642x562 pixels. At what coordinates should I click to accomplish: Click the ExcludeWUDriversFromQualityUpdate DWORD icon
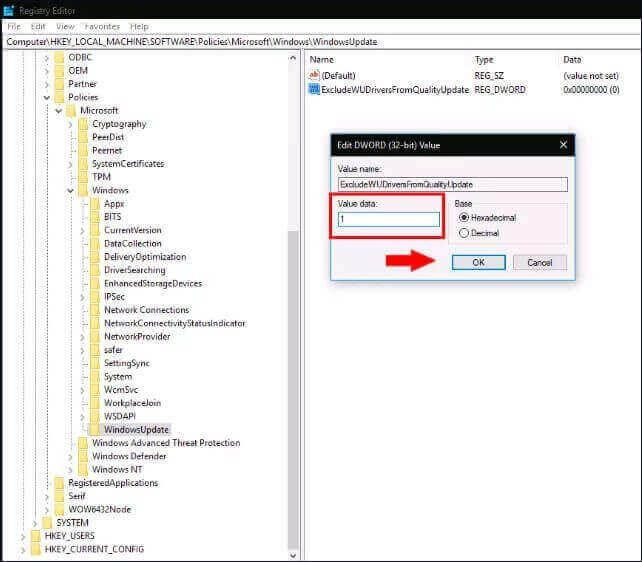coord(314,89)
